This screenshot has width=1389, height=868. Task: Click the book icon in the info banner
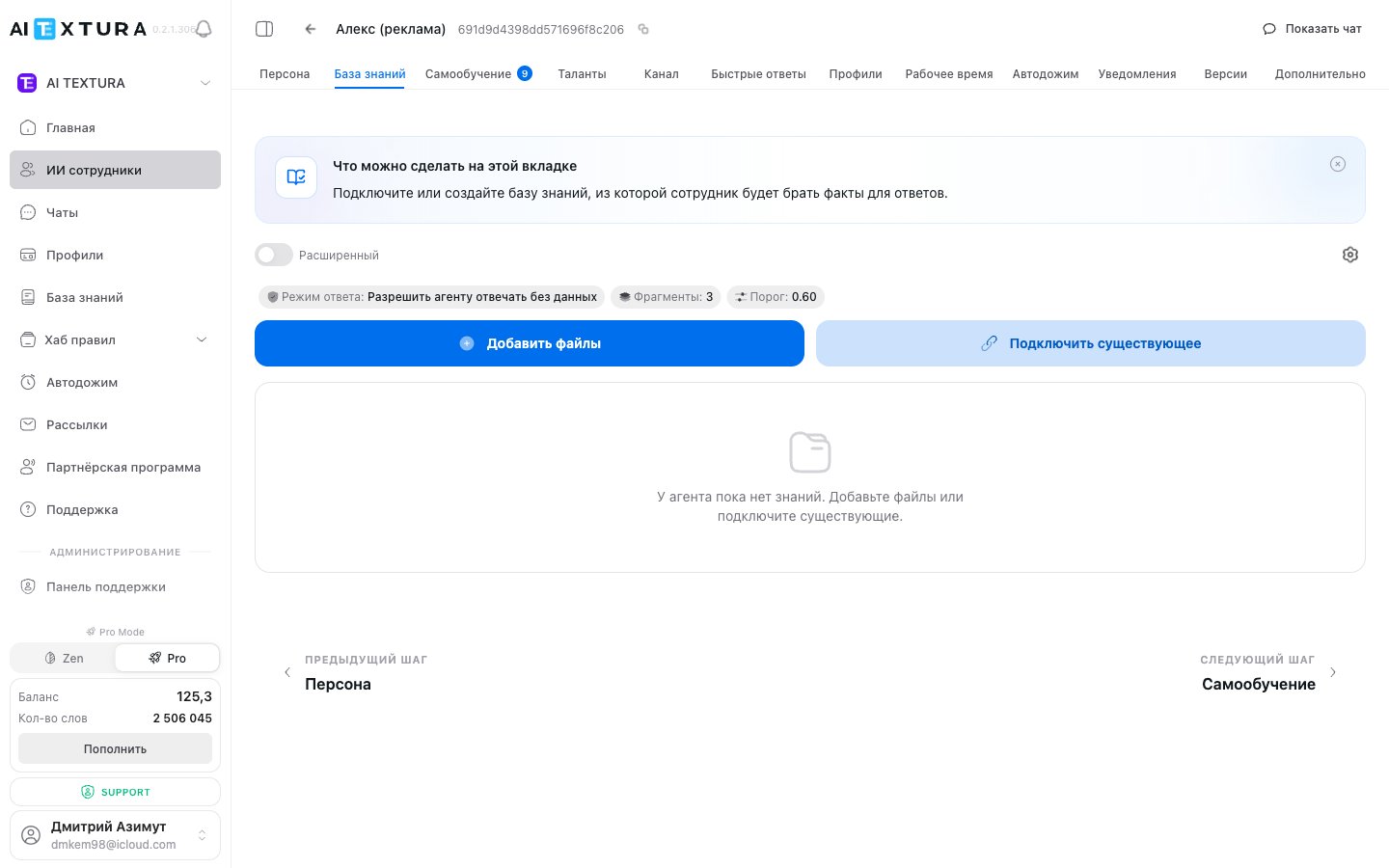(x=296, y=177)
